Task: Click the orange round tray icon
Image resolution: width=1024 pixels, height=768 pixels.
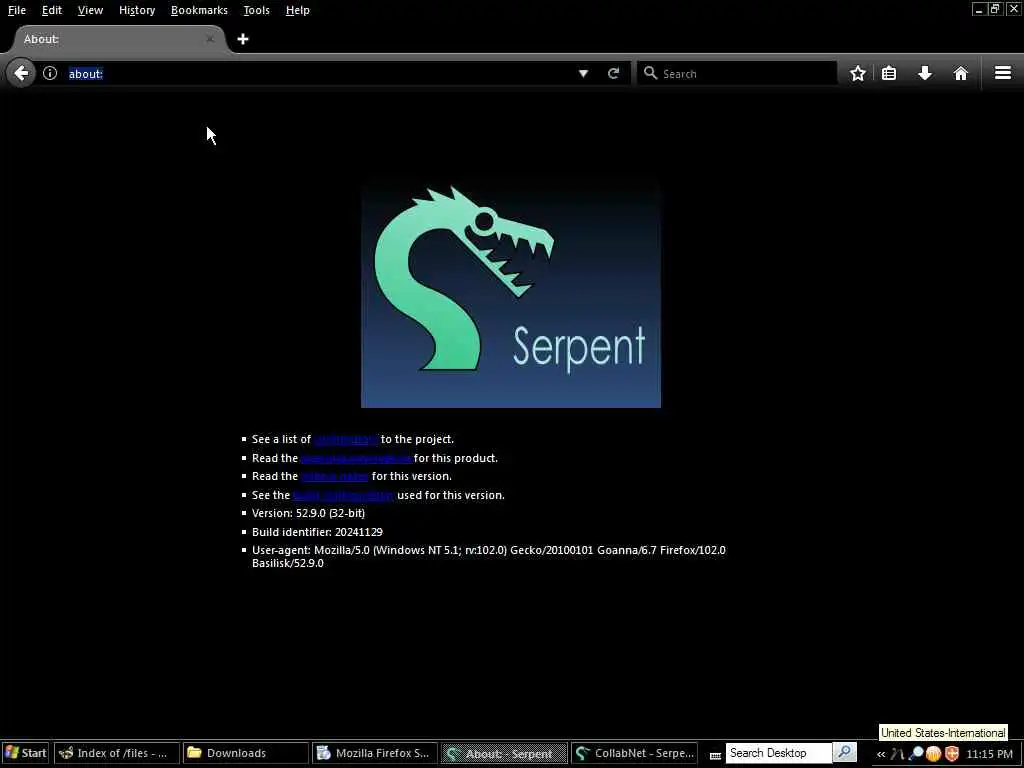Action: click(x=933, y=754)
